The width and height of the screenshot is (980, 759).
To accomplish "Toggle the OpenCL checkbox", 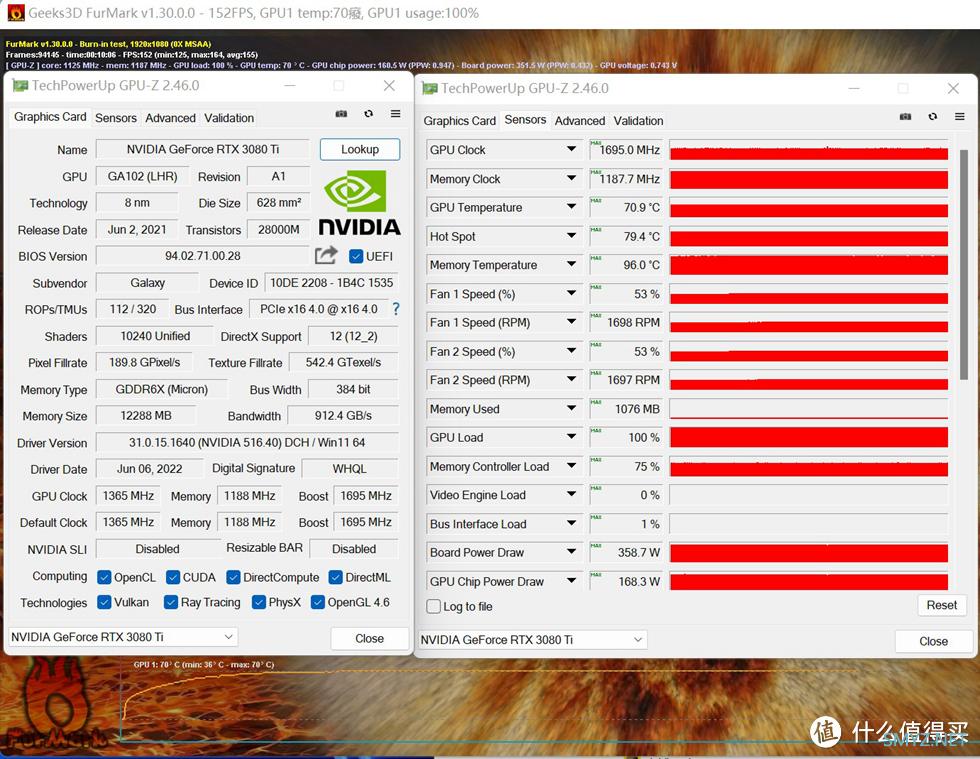I will pos(104,577).
